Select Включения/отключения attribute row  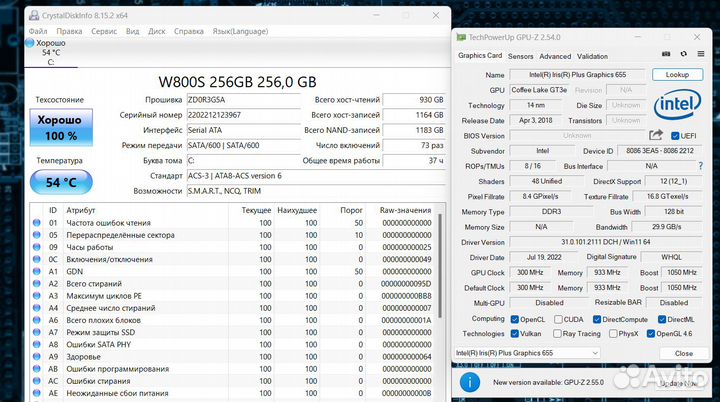click(232, 259)
